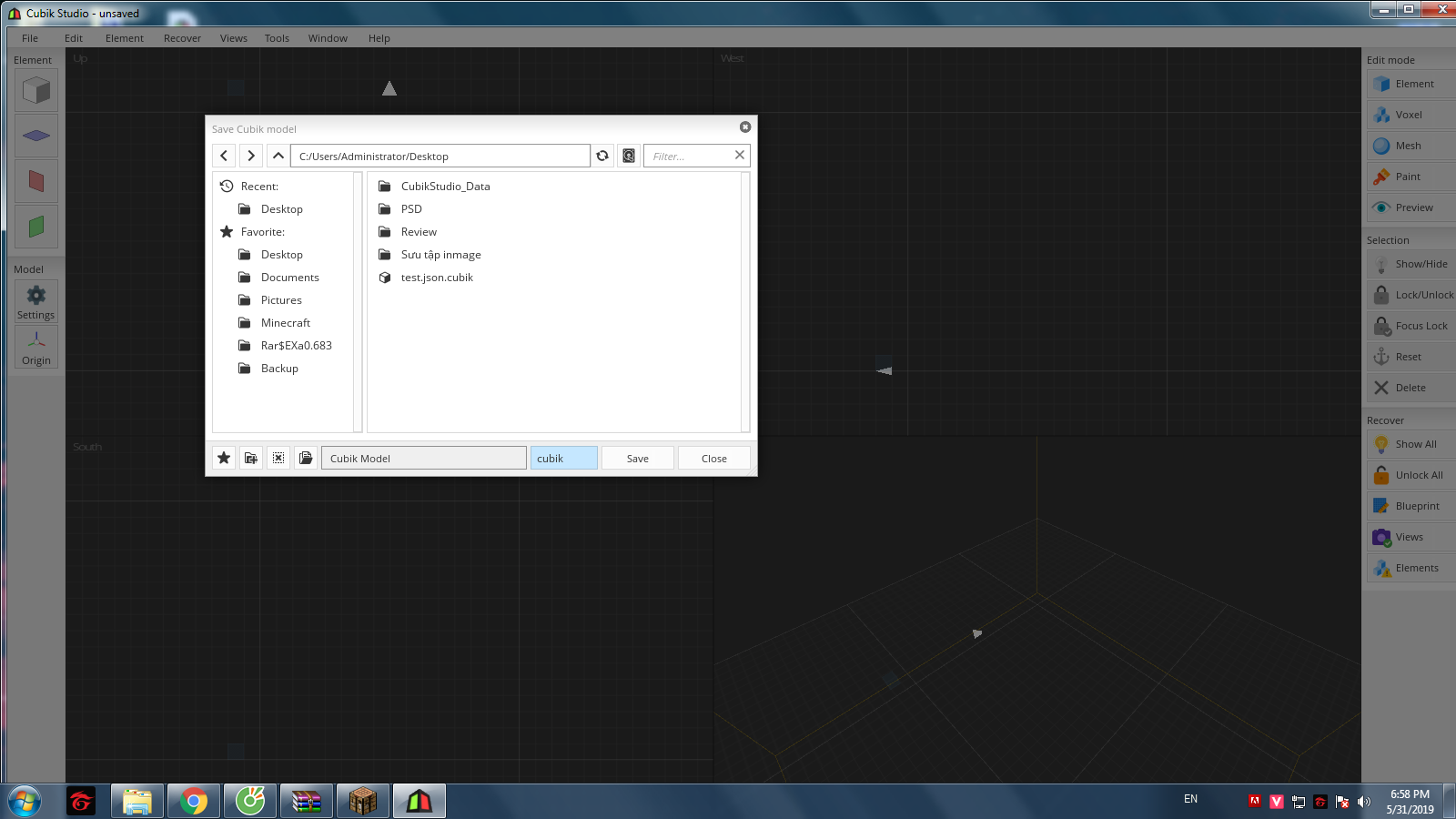
Task: Click the cube element tool in Element panel
Action: pyautogui.click(x=36, y=91)
